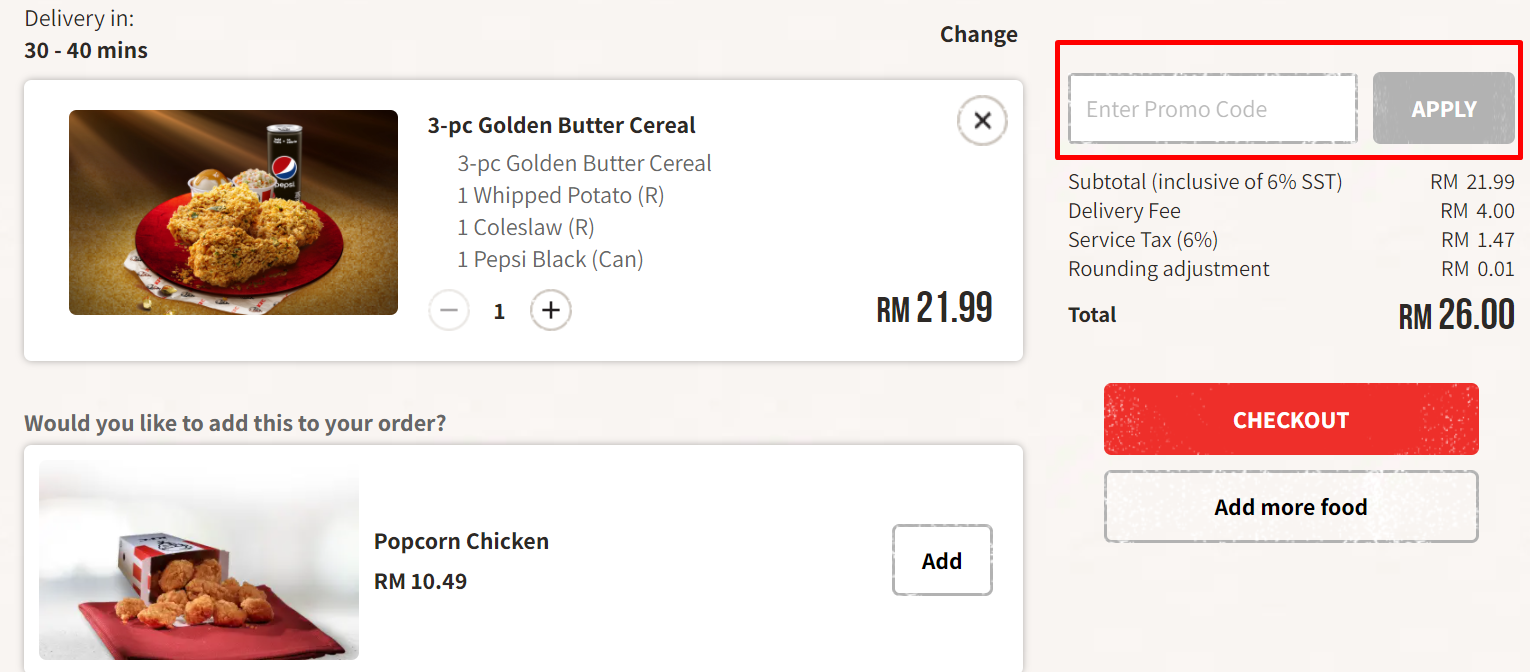Select the delivery time text 30 - 40 mins

coord(86,49)
